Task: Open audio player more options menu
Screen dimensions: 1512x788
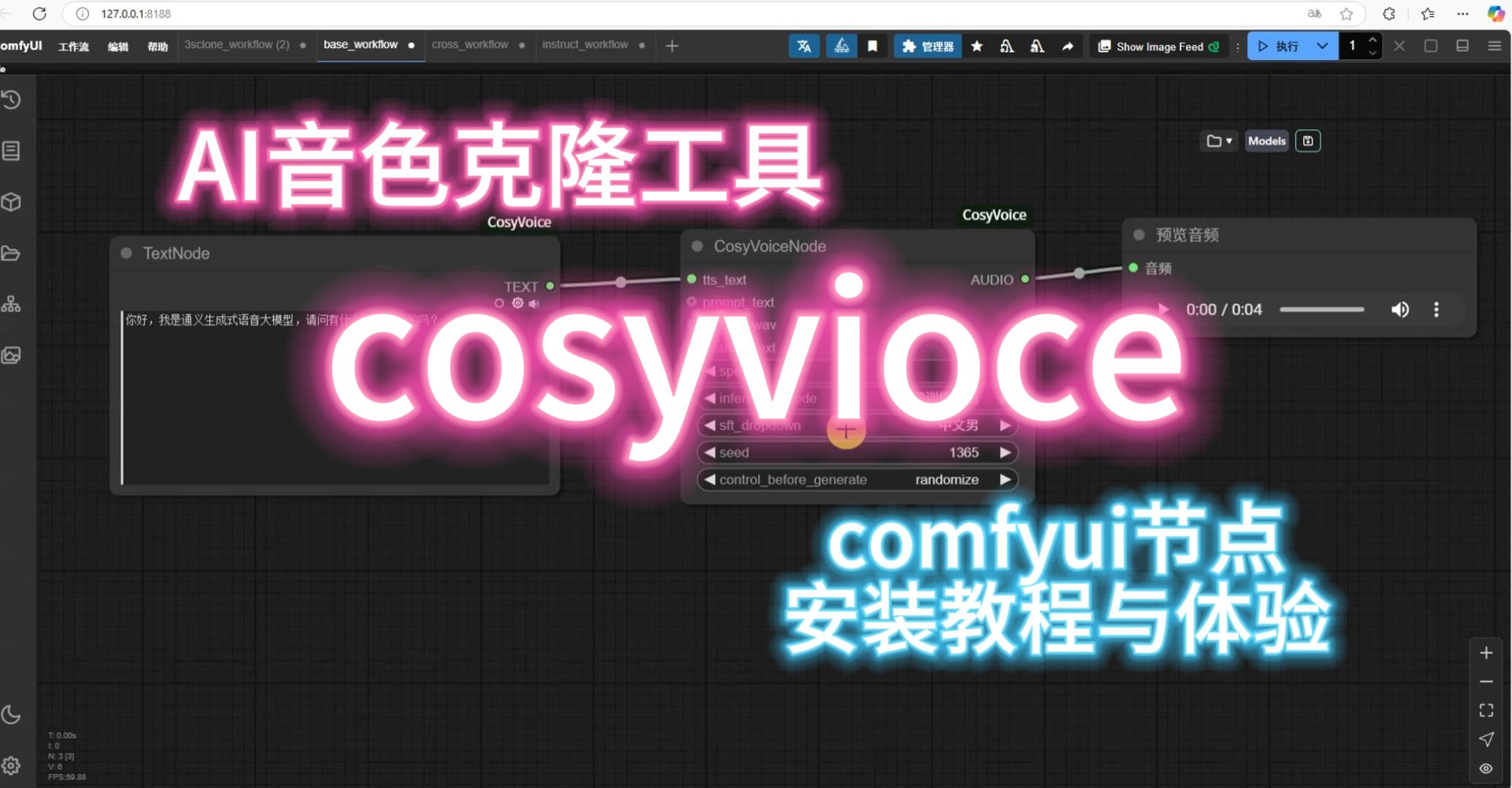Action: coord(1436,309)
